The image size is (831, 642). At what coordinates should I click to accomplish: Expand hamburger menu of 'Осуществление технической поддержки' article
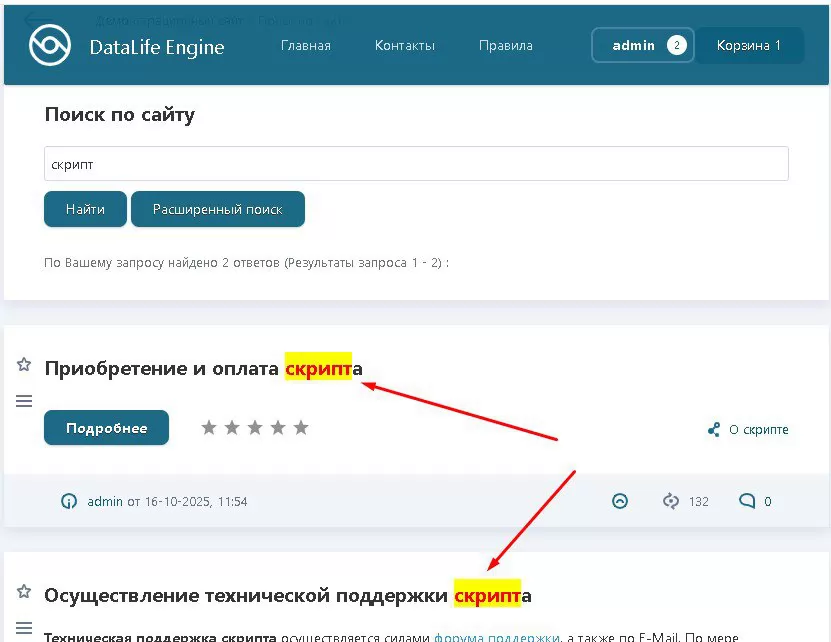pos(24,627)
